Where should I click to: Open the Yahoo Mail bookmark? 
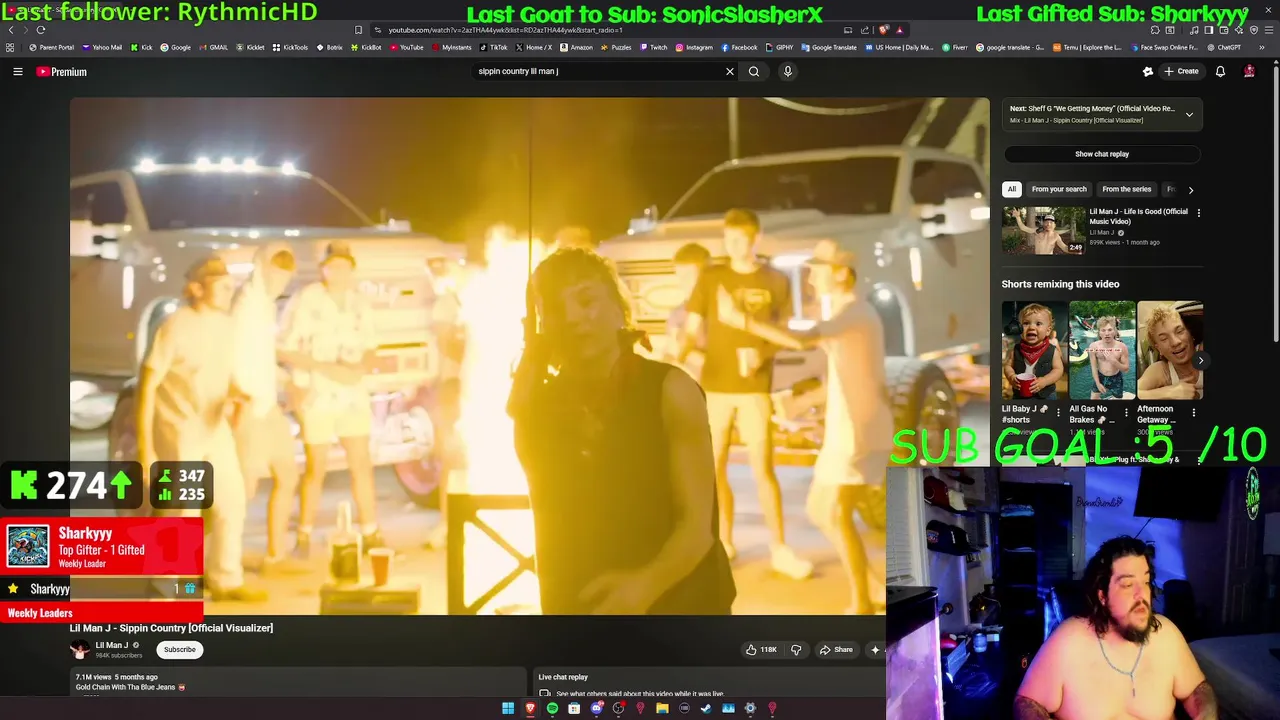click(103, 47)
